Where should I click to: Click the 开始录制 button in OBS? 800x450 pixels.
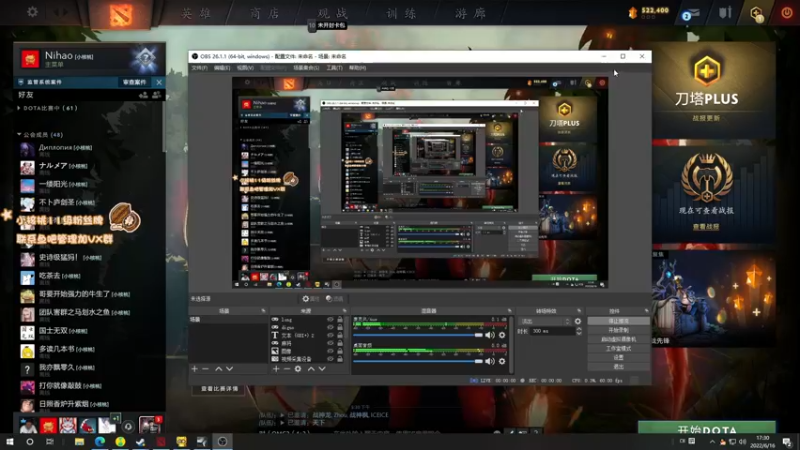[618, 331]
